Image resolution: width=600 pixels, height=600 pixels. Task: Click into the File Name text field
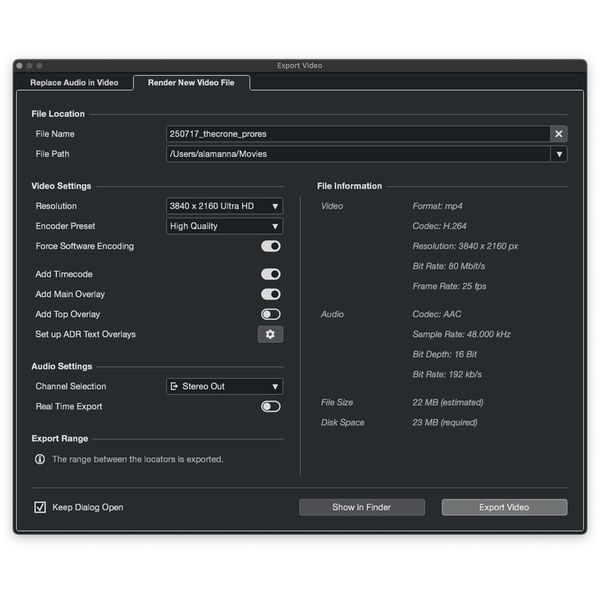(357, 134)
